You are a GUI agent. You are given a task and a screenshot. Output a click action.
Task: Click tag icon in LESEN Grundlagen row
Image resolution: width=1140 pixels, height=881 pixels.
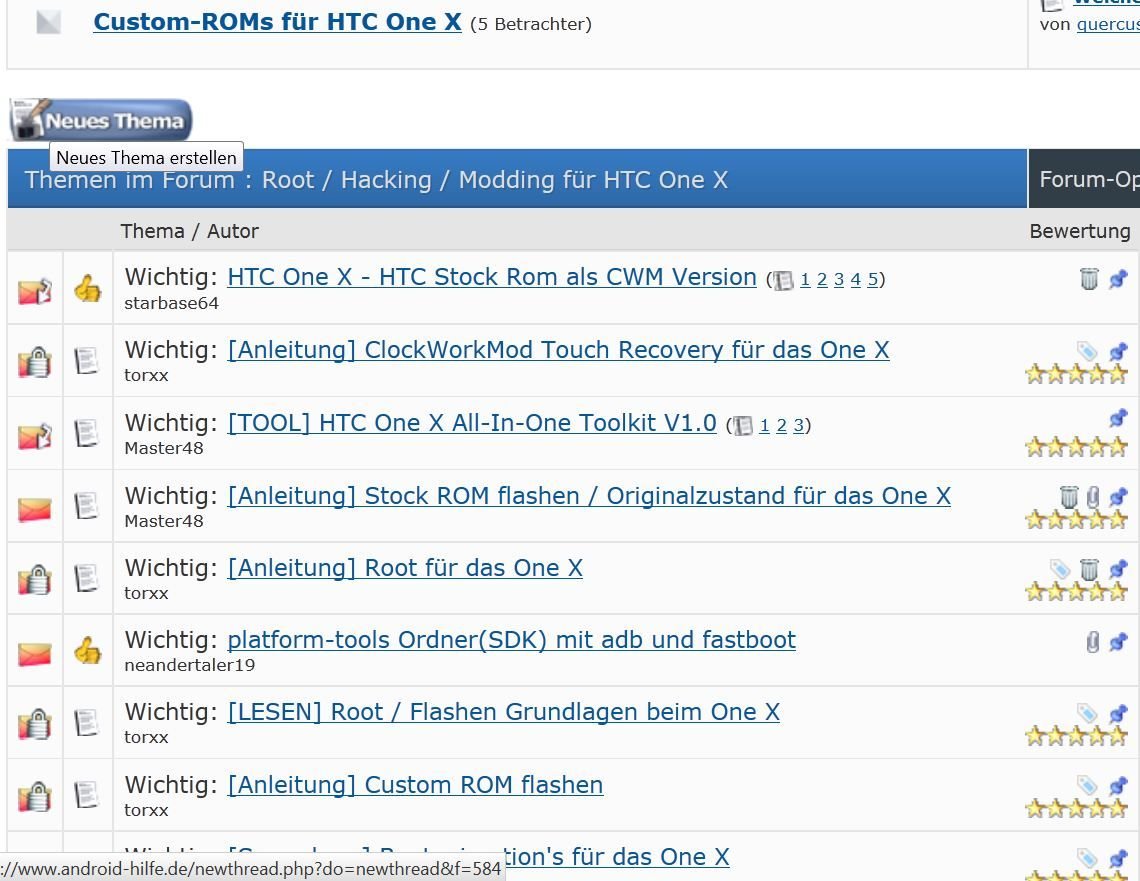tap(1087, 713)
